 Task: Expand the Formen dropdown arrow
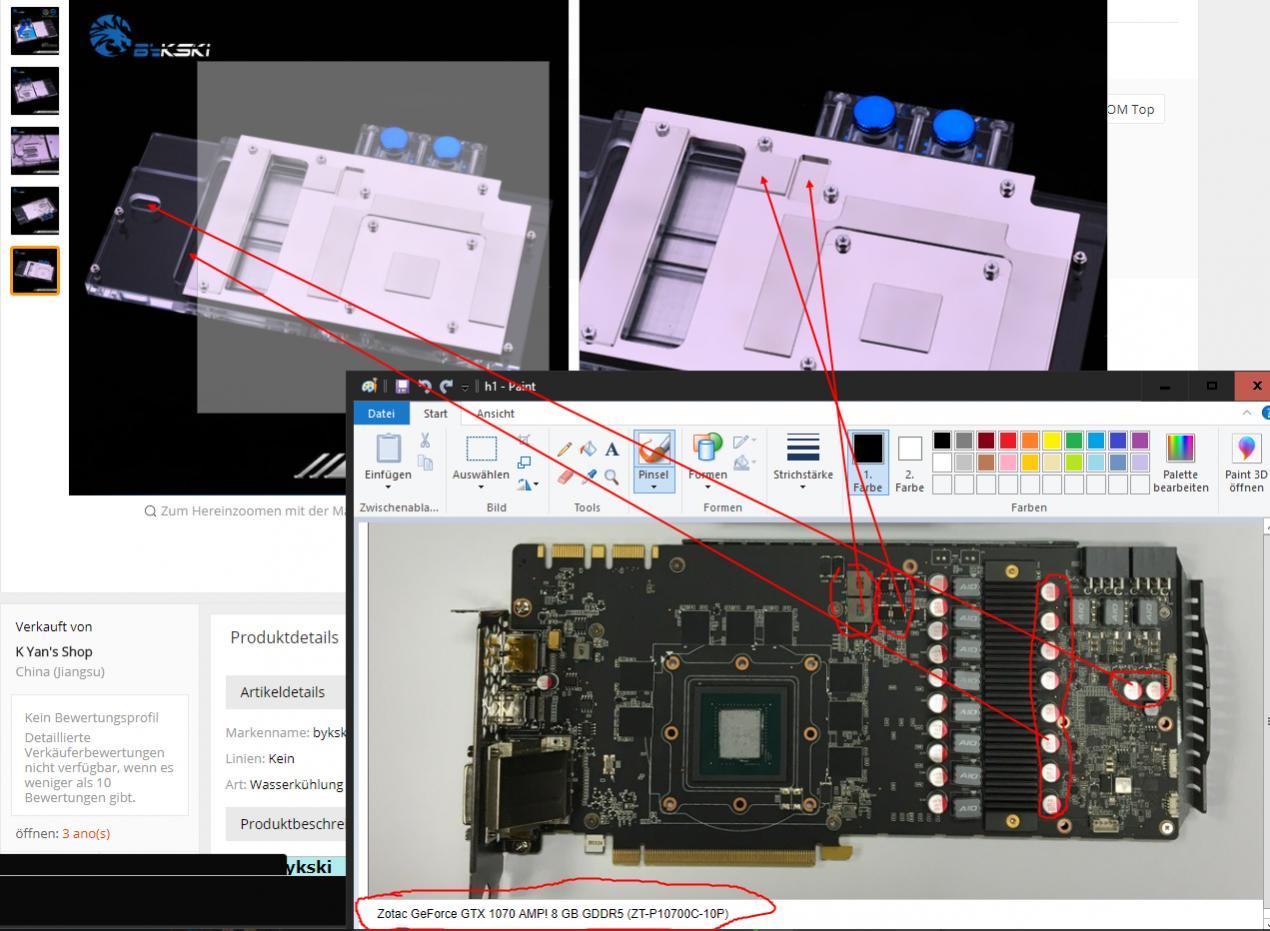tap(708, 487)
